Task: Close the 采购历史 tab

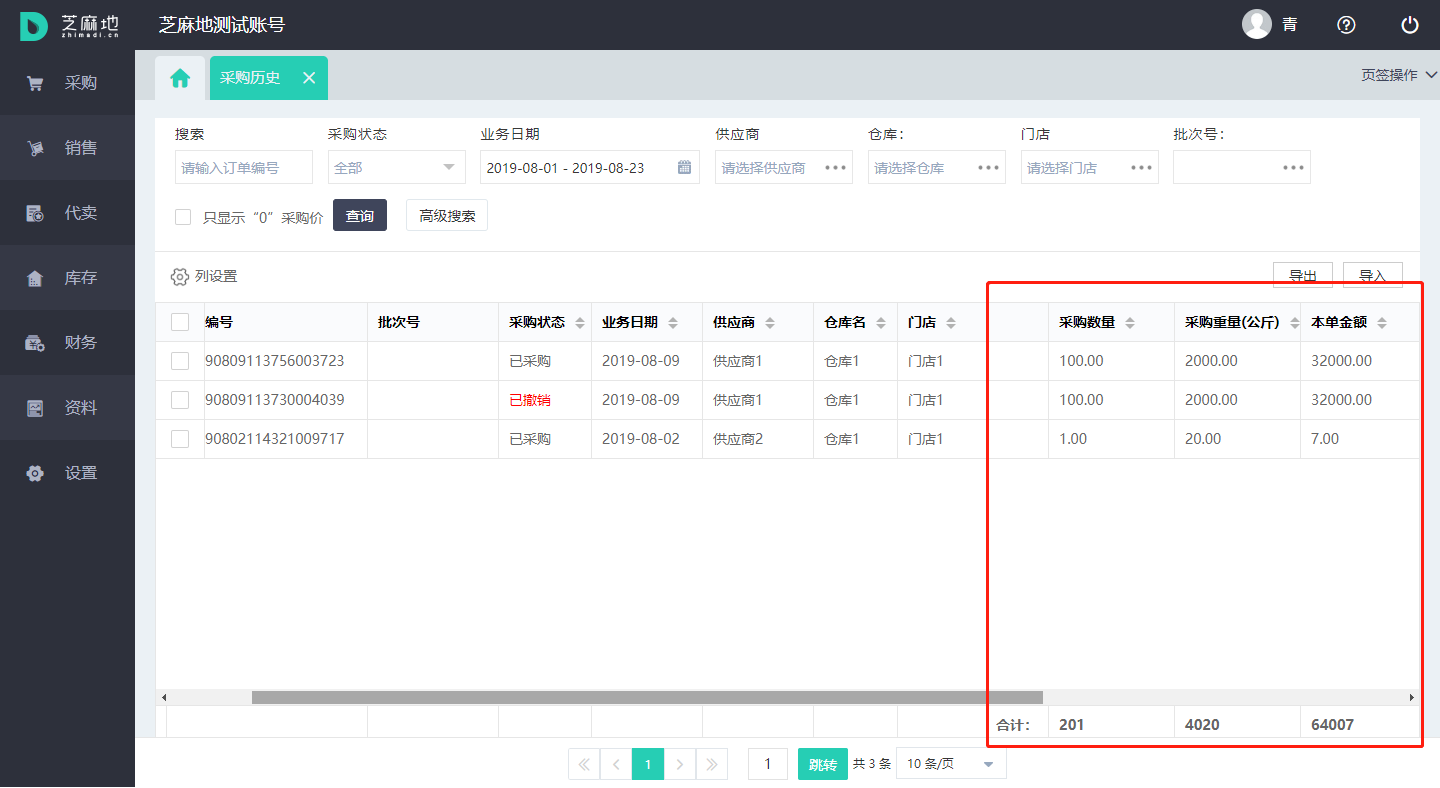Action: (x=309, y=78)
